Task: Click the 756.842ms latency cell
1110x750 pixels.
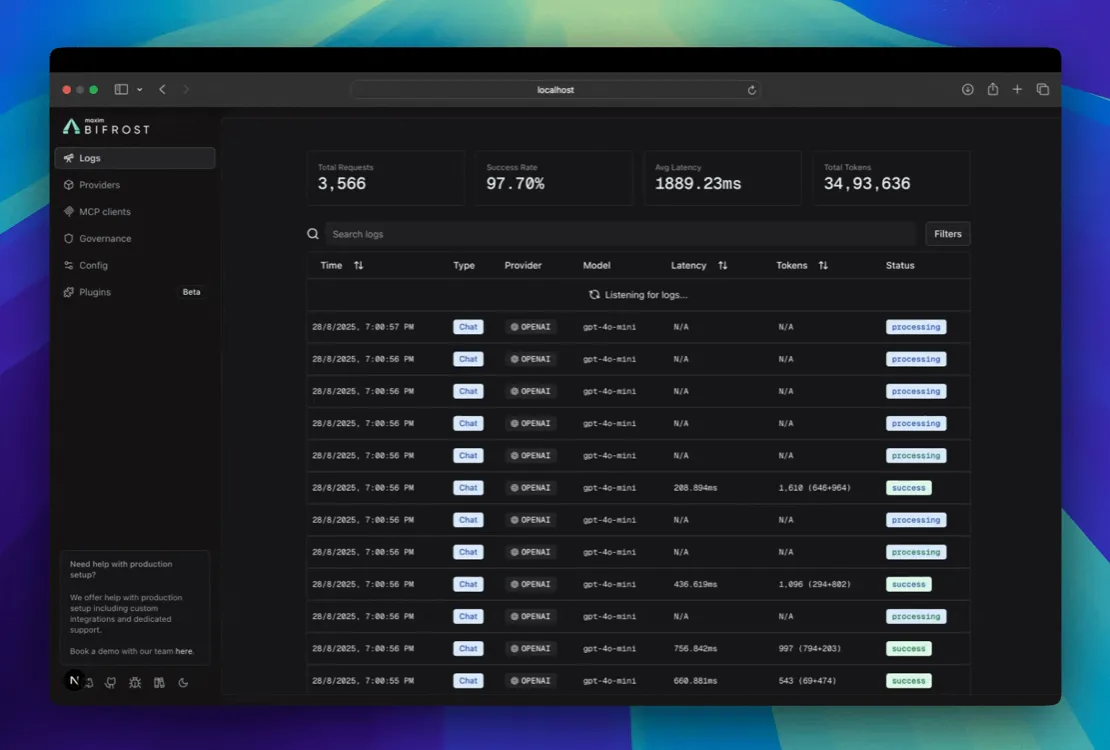Action: (695, 649)
